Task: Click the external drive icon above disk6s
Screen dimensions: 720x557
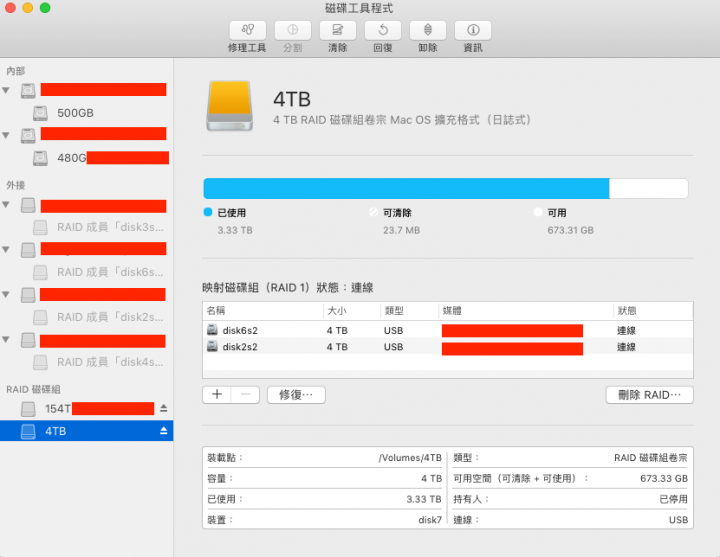Action: coord(28,250)
